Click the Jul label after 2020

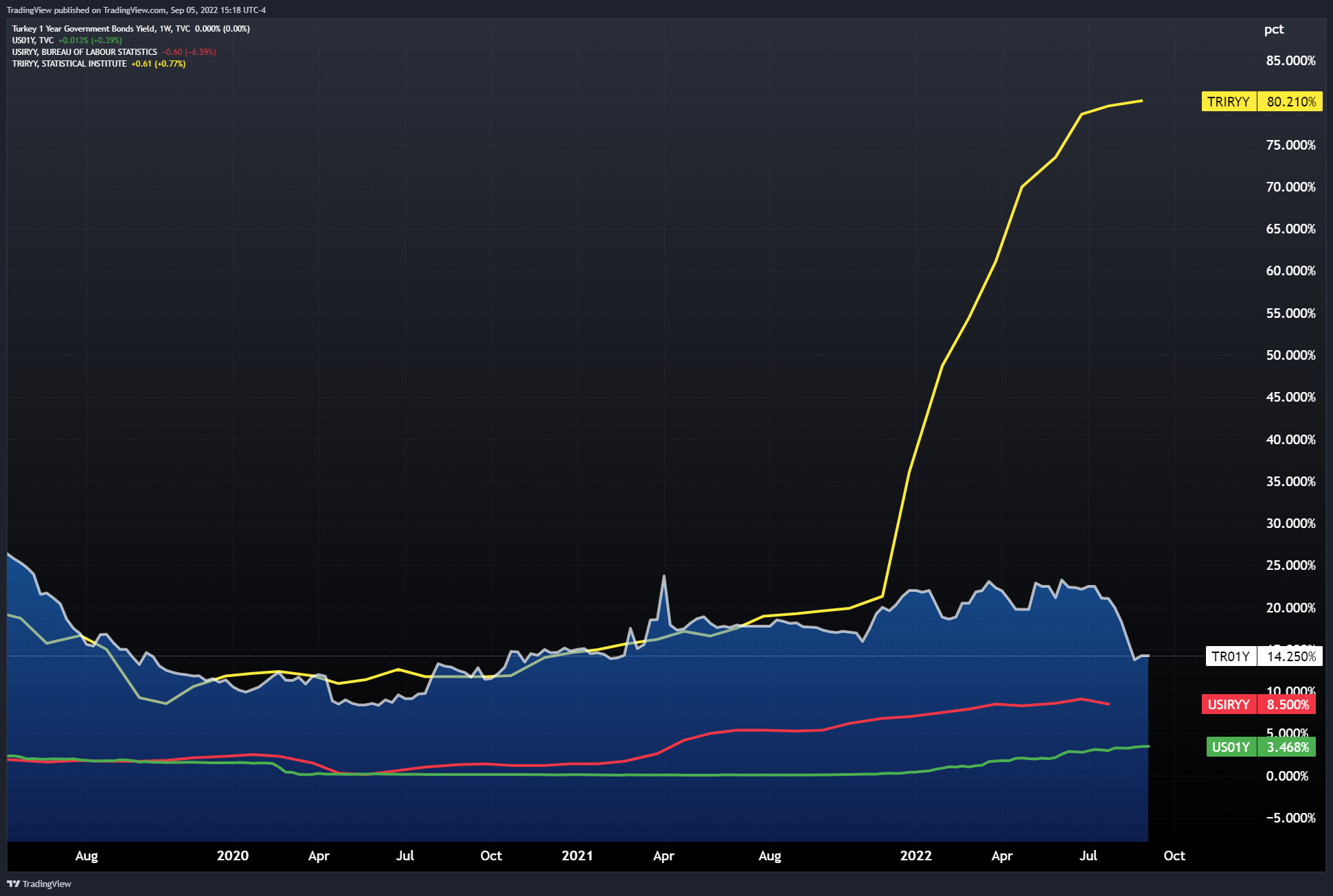405,855
